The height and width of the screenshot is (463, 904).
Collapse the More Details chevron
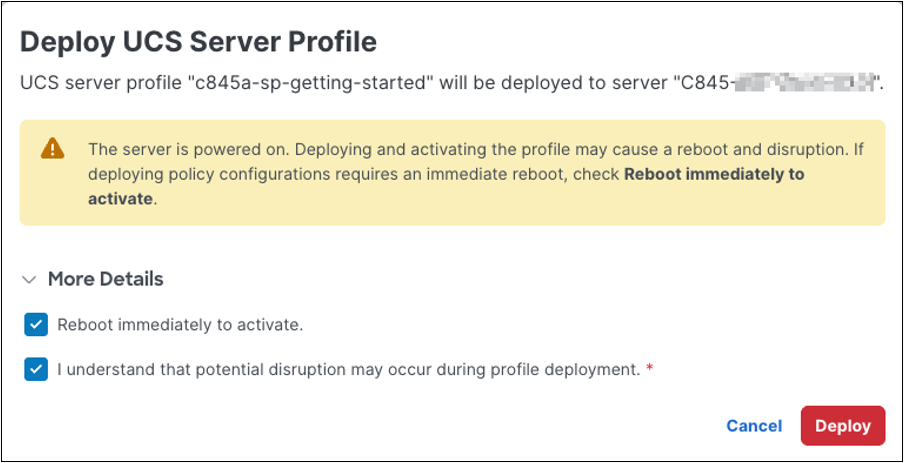(x=28, y=280)
